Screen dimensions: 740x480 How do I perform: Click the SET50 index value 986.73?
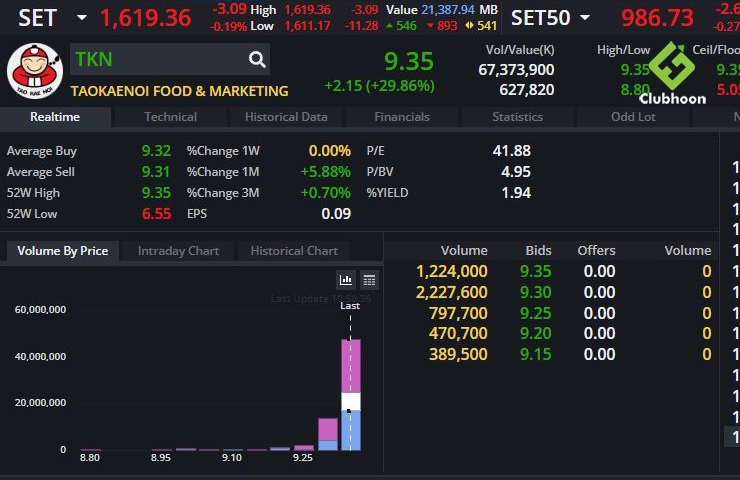click(x=657, y=18)
